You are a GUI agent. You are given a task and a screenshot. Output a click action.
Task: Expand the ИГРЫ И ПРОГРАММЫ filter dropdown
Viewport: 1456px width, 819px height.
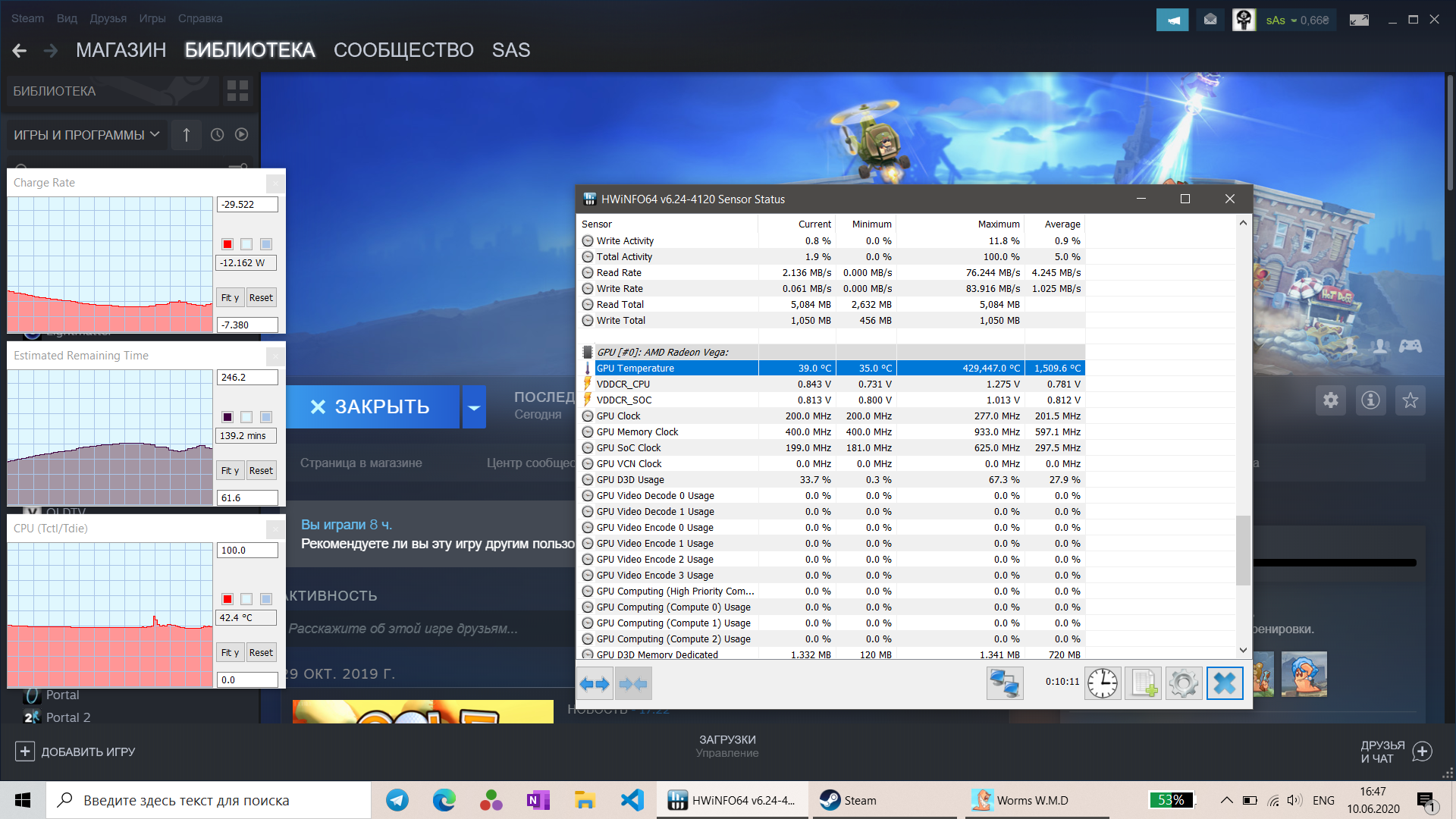(86, 135)
